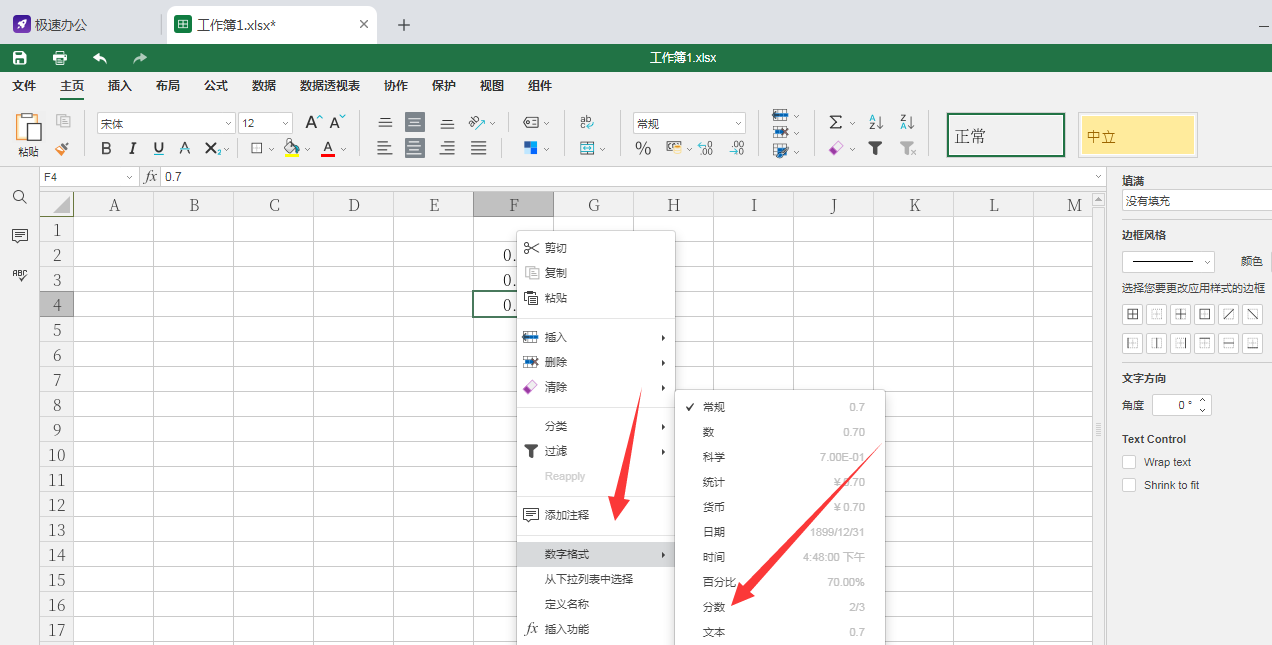Screen dimensions: 1272x645
Task: Expand the formula bar
Action: pyautogui.click(x=1100, y=177)
